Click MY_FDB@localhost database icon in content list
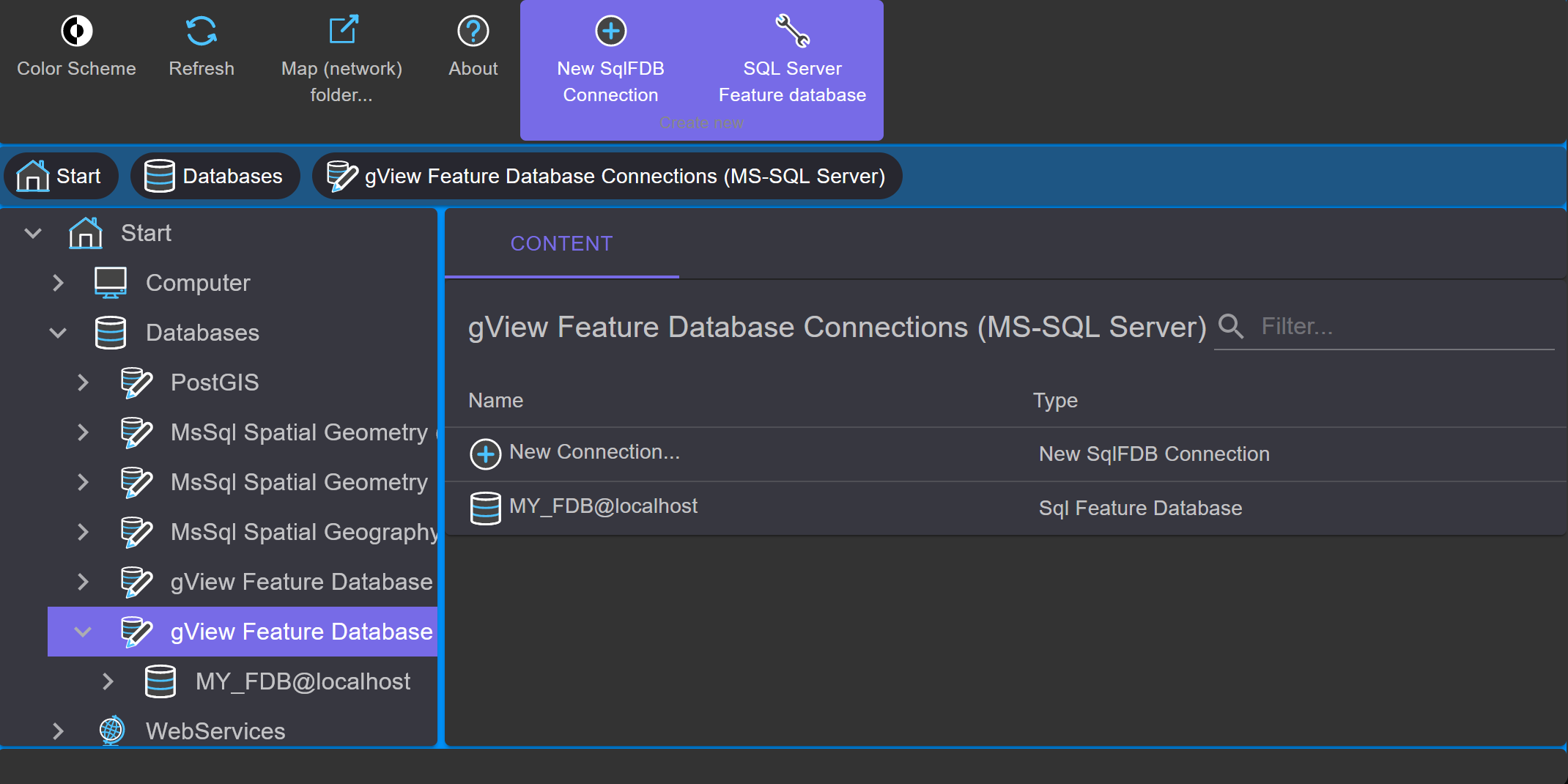 tap(485, 509)
